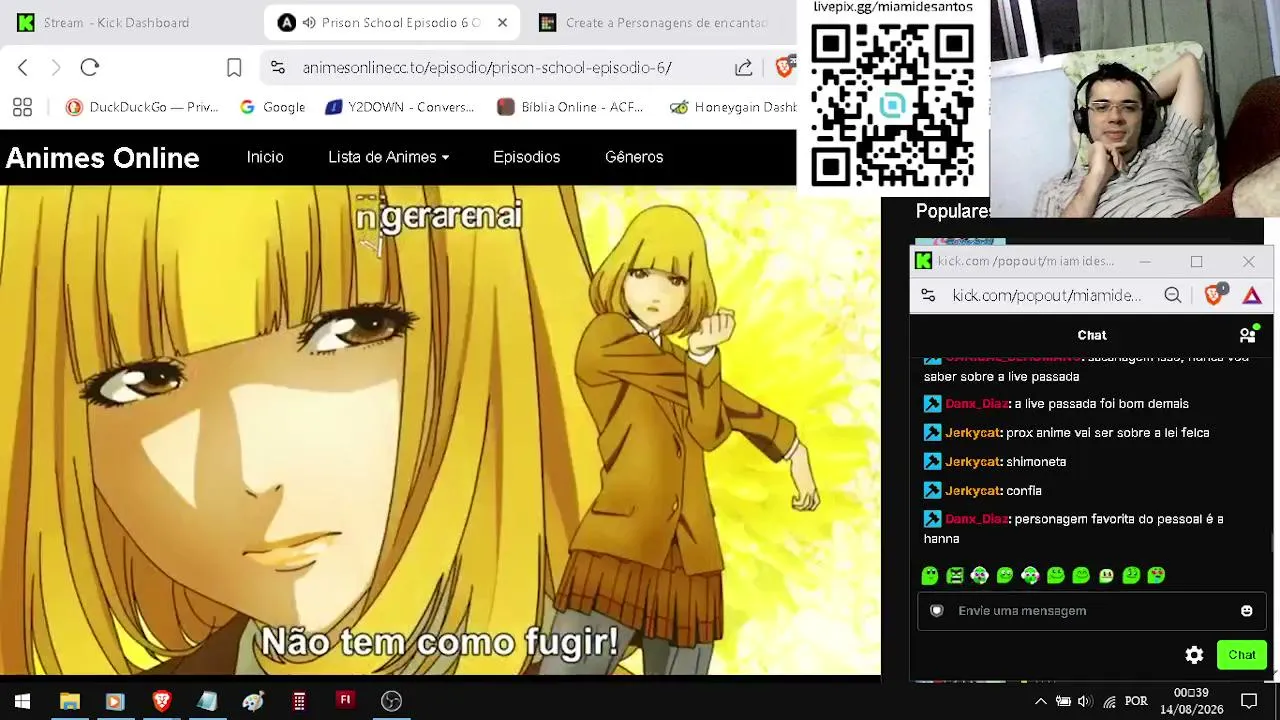Open Brave browser from the taskbar
The image size is (1280, 720).
161,701
